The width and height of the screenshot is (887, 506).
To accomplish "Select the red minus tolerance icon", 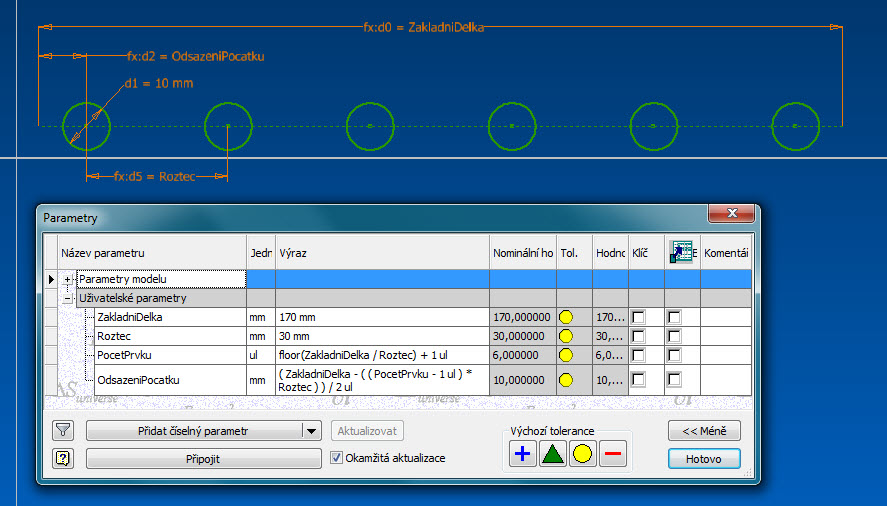I will pyautogui.click(x=613, y=454).
